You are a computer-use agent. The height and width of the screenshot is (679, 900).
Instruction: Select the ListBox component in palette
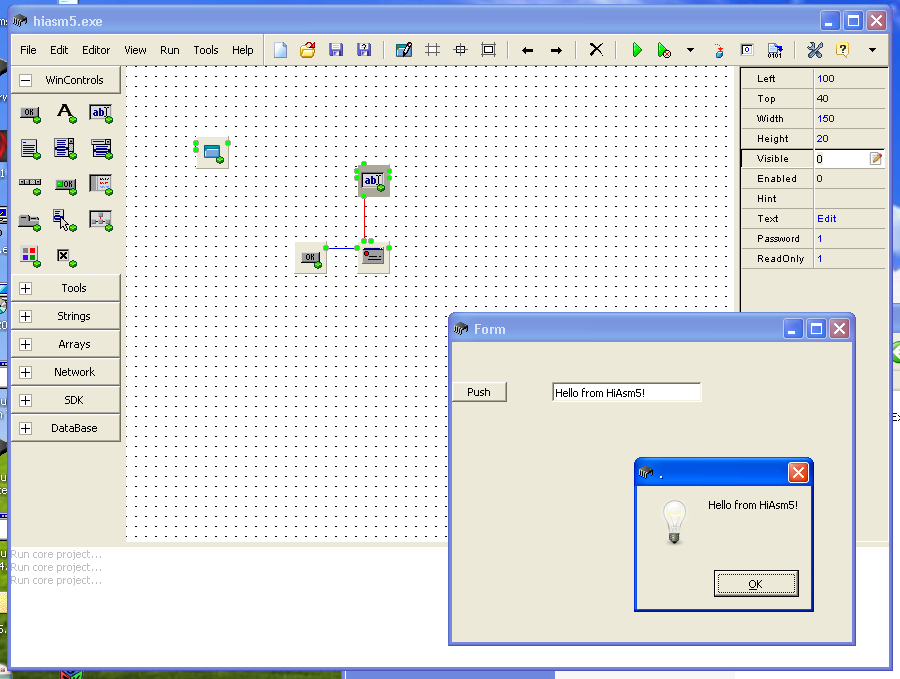click(65, 149)
